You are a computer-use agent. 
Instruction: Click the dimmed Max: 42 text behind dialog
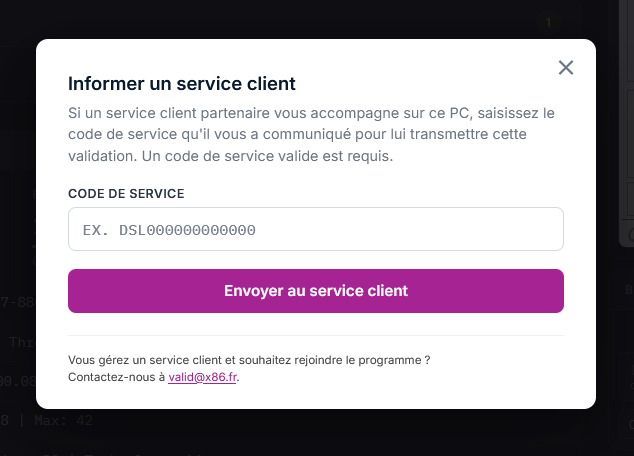[x=63, y=420]
